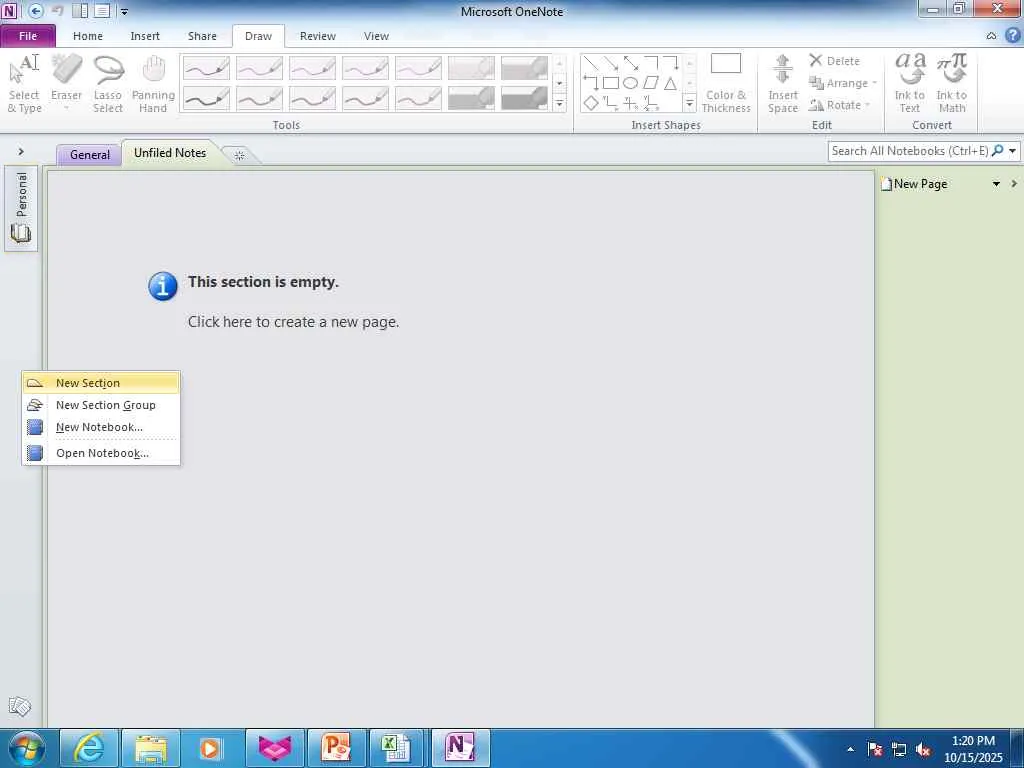The width and height of the screenshot is (1024, 768).
Task: Insert a diamond shape
Action: (590, 103)
